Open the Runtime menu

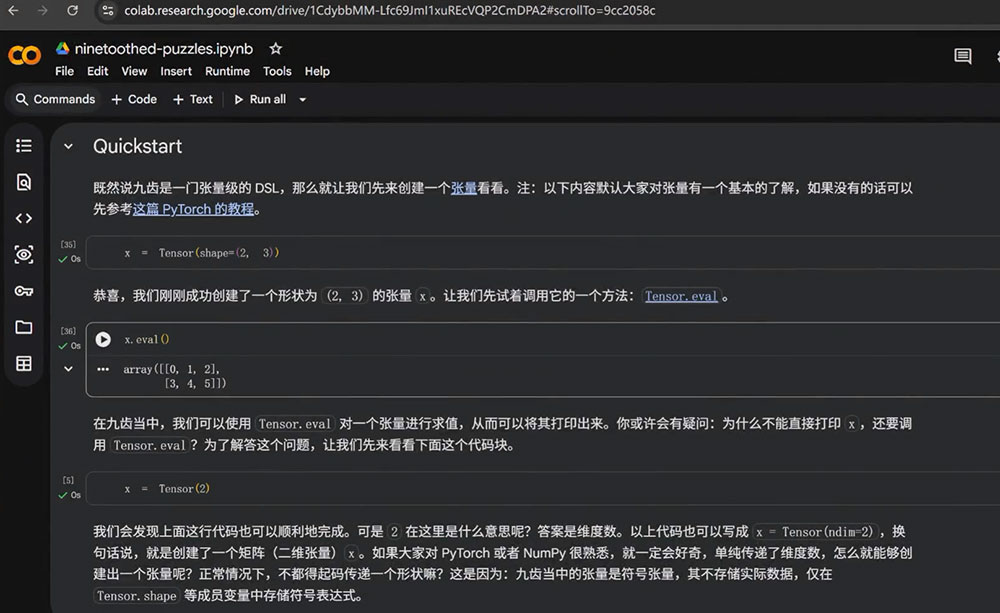tap(227, 71)
